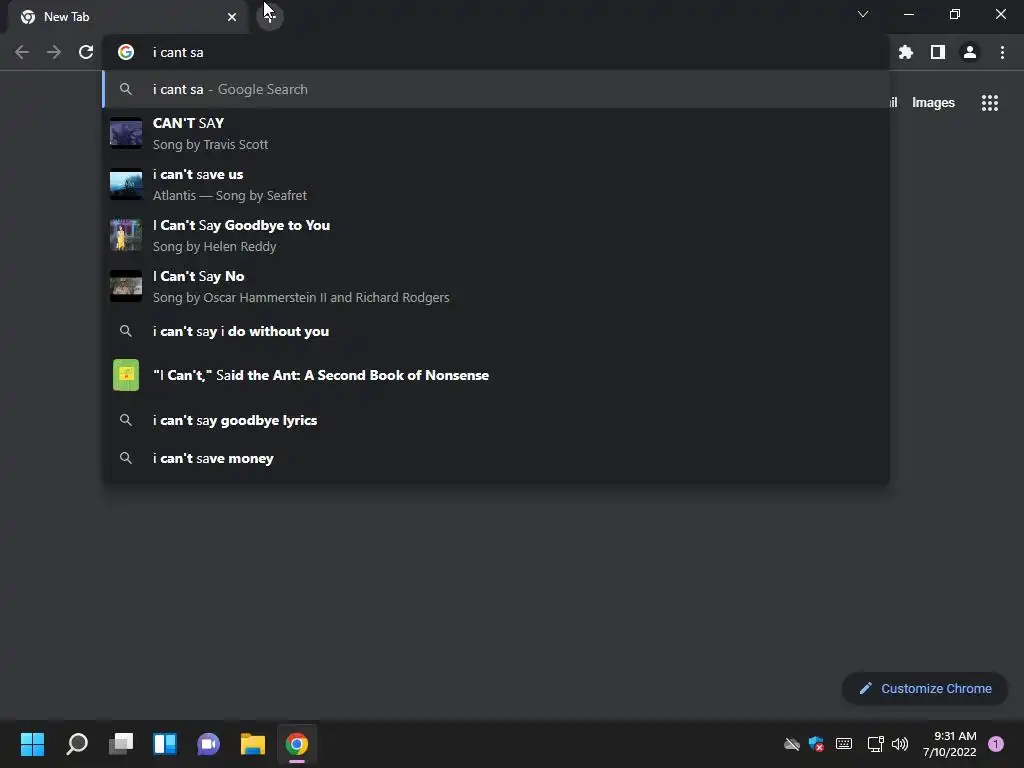Viewport: 1024px width, 768px height.
Task: Toggle the side panel icon
Action: coord(938,52)
